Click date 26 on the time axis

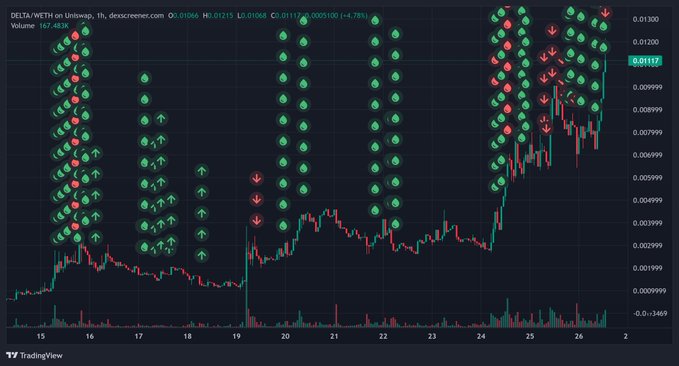(x=579, y=336)
